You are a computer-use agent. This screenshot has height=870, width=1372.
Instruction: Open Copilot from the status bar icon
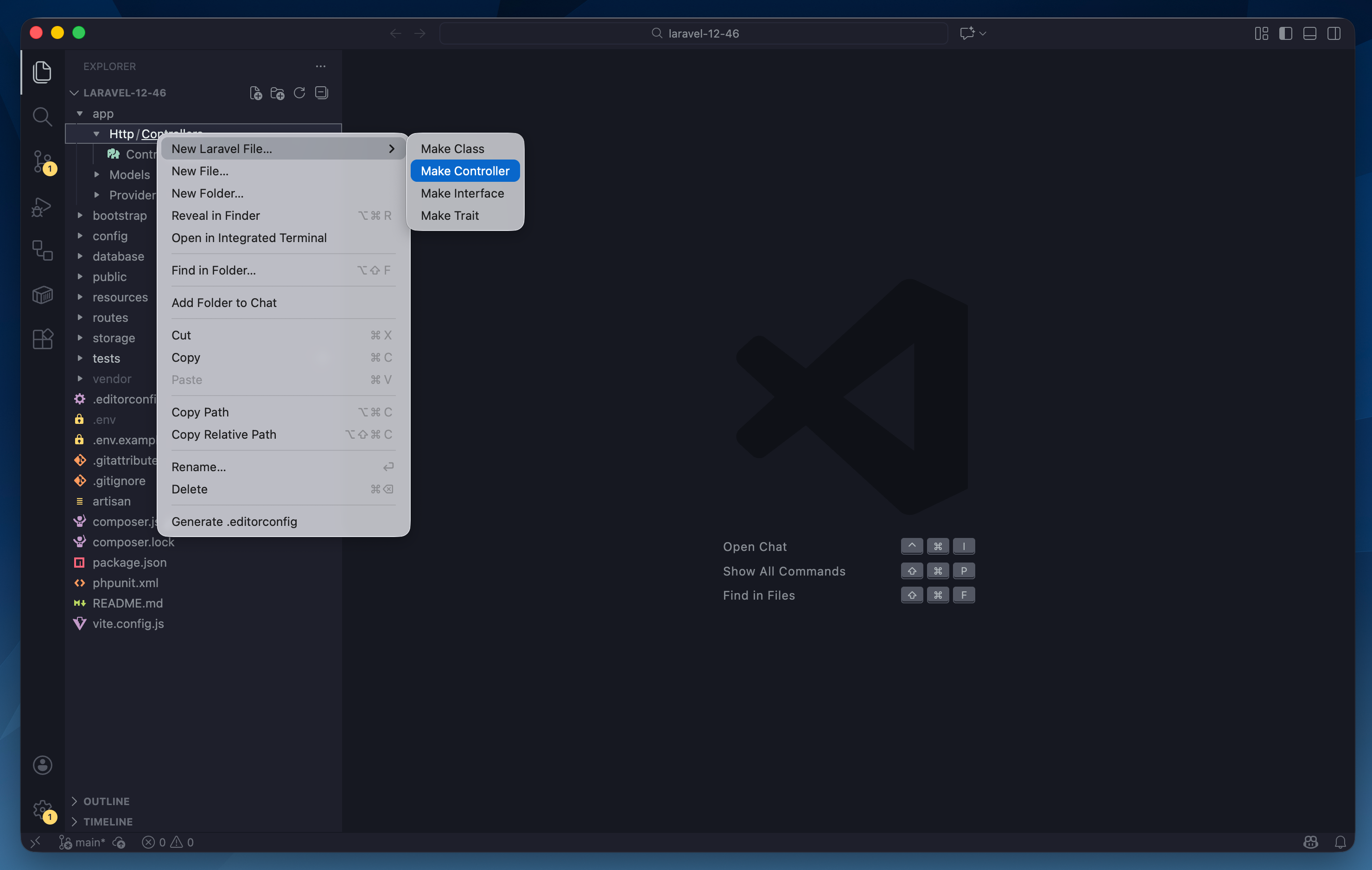(1310, 842)
